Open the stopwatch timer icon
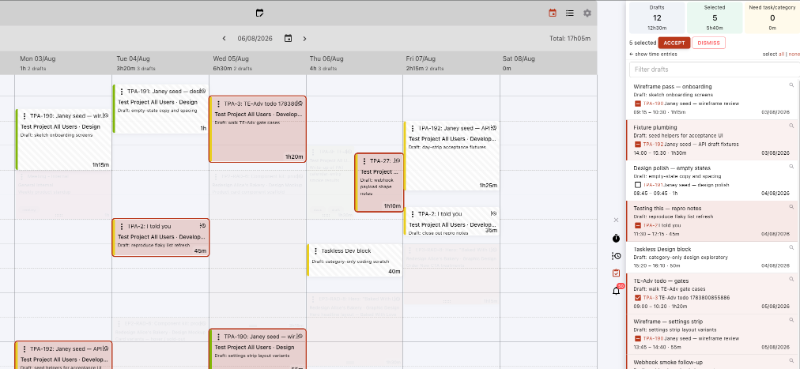The height and width of the screenshot is (369, 800). click(616, 238)
